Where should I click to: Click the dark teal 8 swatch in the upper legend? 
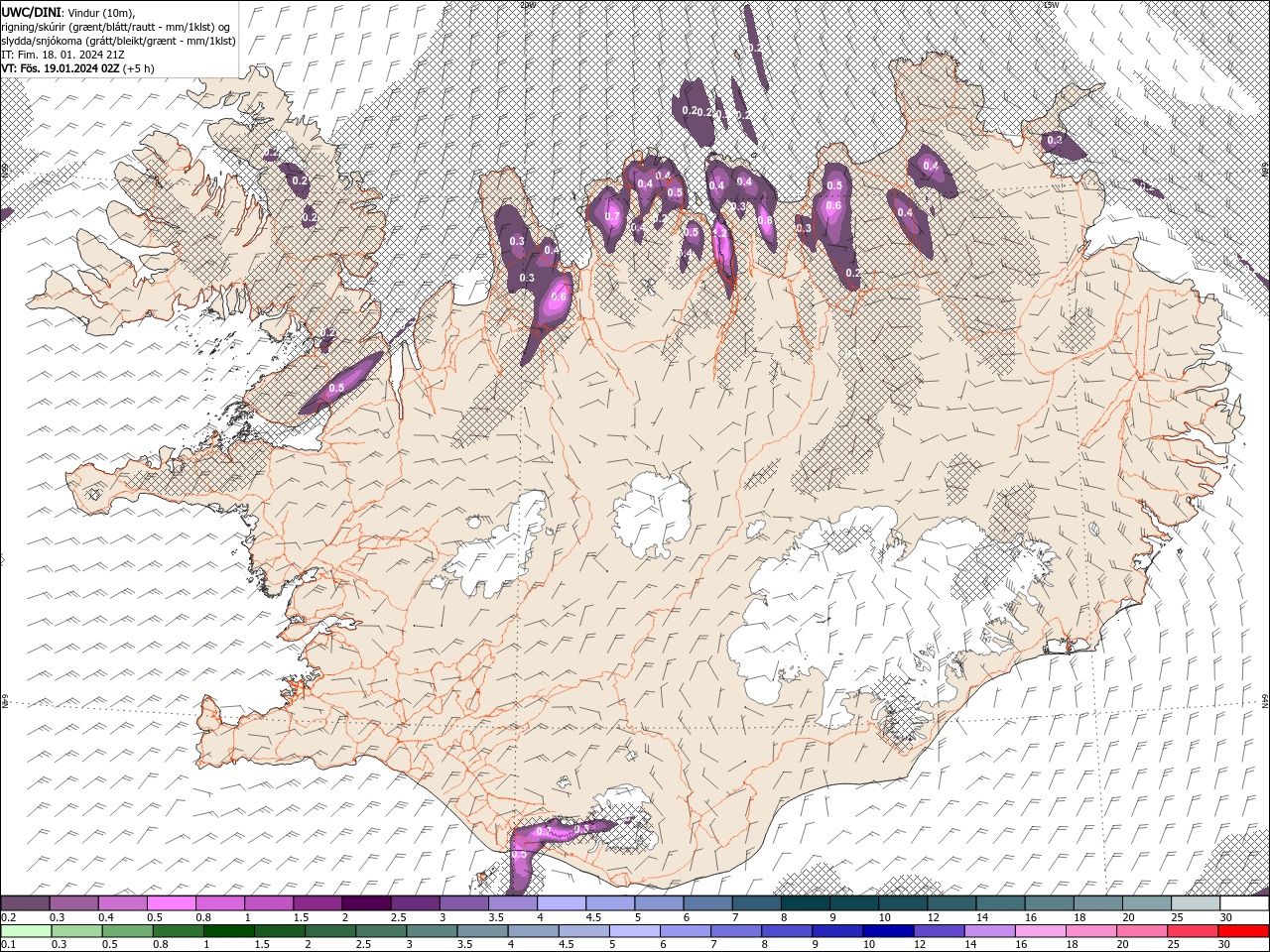click(806, 903)
